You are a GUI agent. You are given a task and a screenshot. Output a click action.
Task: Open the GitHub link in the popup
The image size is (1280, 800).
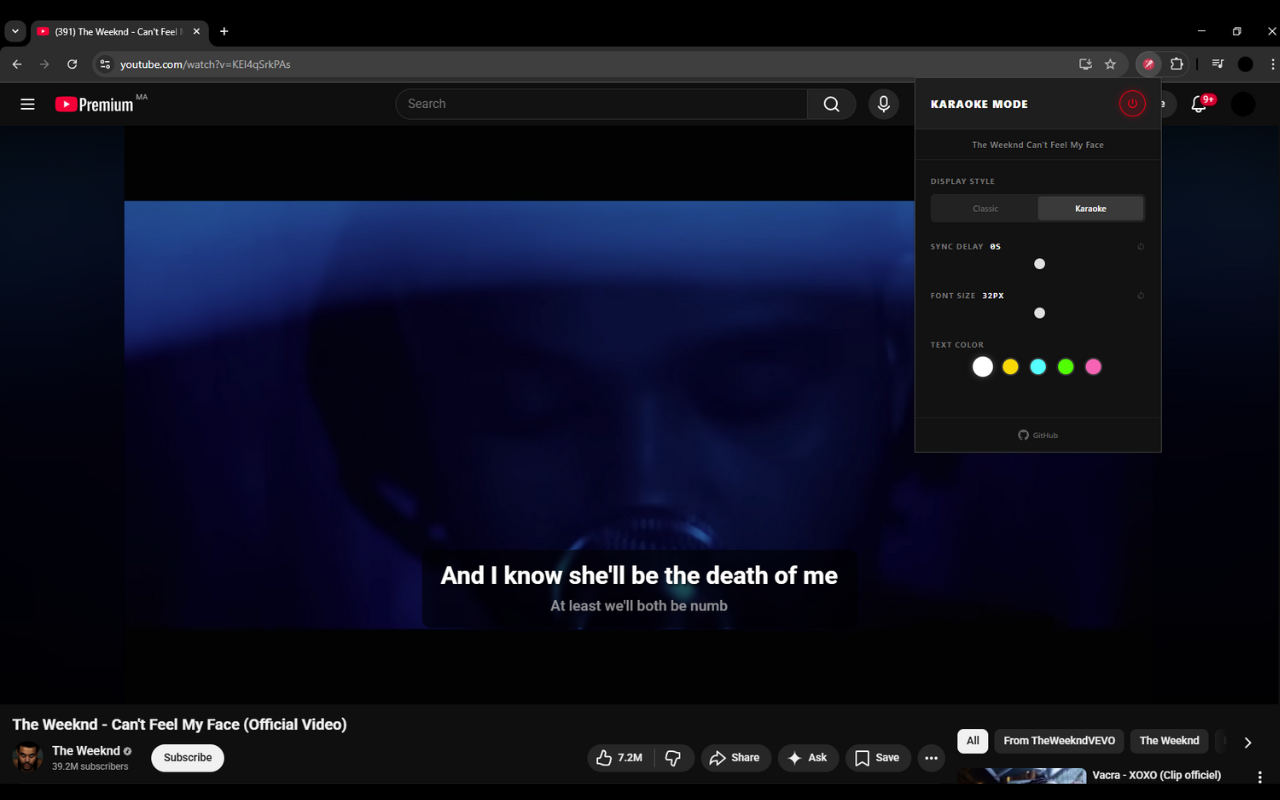coord(1038,435)
